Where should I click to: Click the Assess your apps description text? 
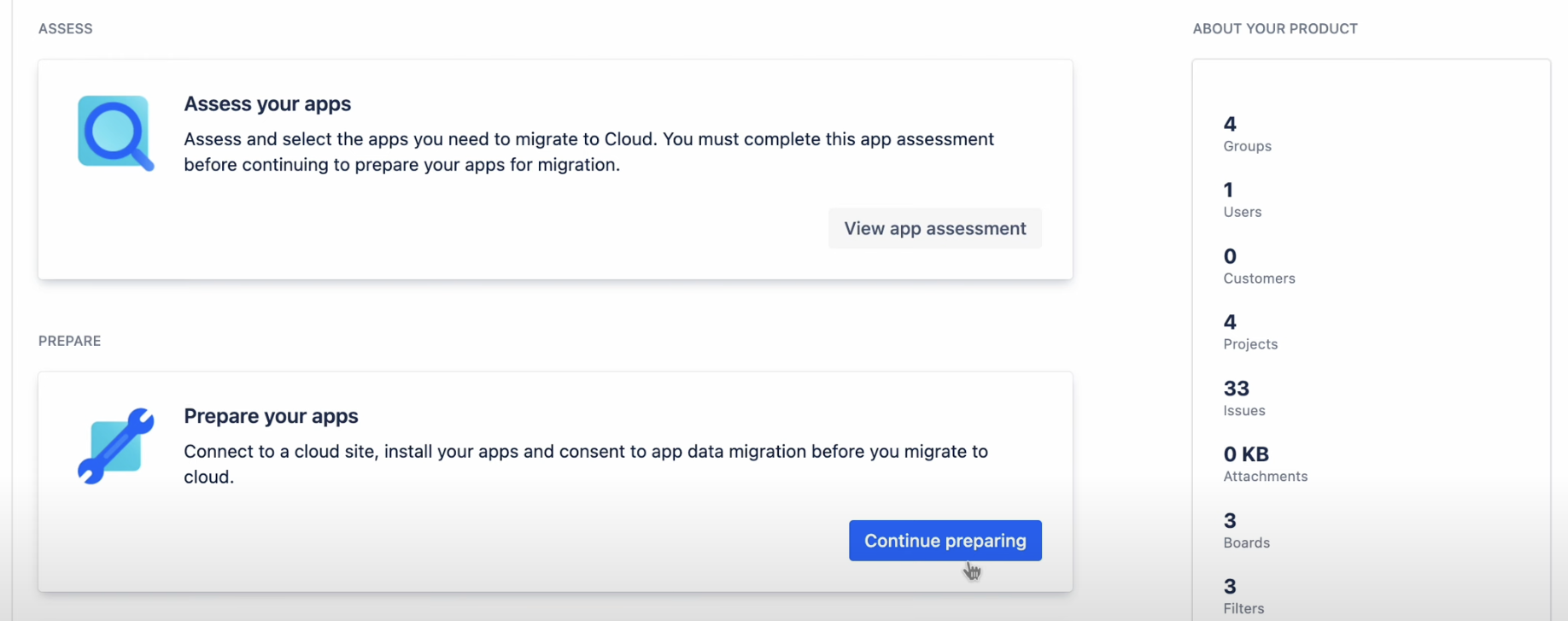click(588, 151)
